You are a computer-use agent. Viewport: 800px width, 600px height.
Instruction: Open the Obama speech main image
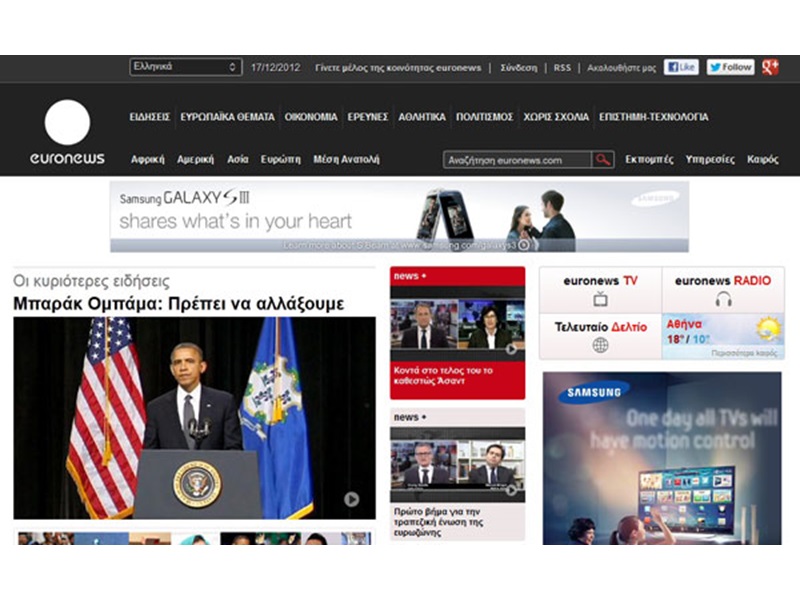pyautogui.click(x=194, y=418)
